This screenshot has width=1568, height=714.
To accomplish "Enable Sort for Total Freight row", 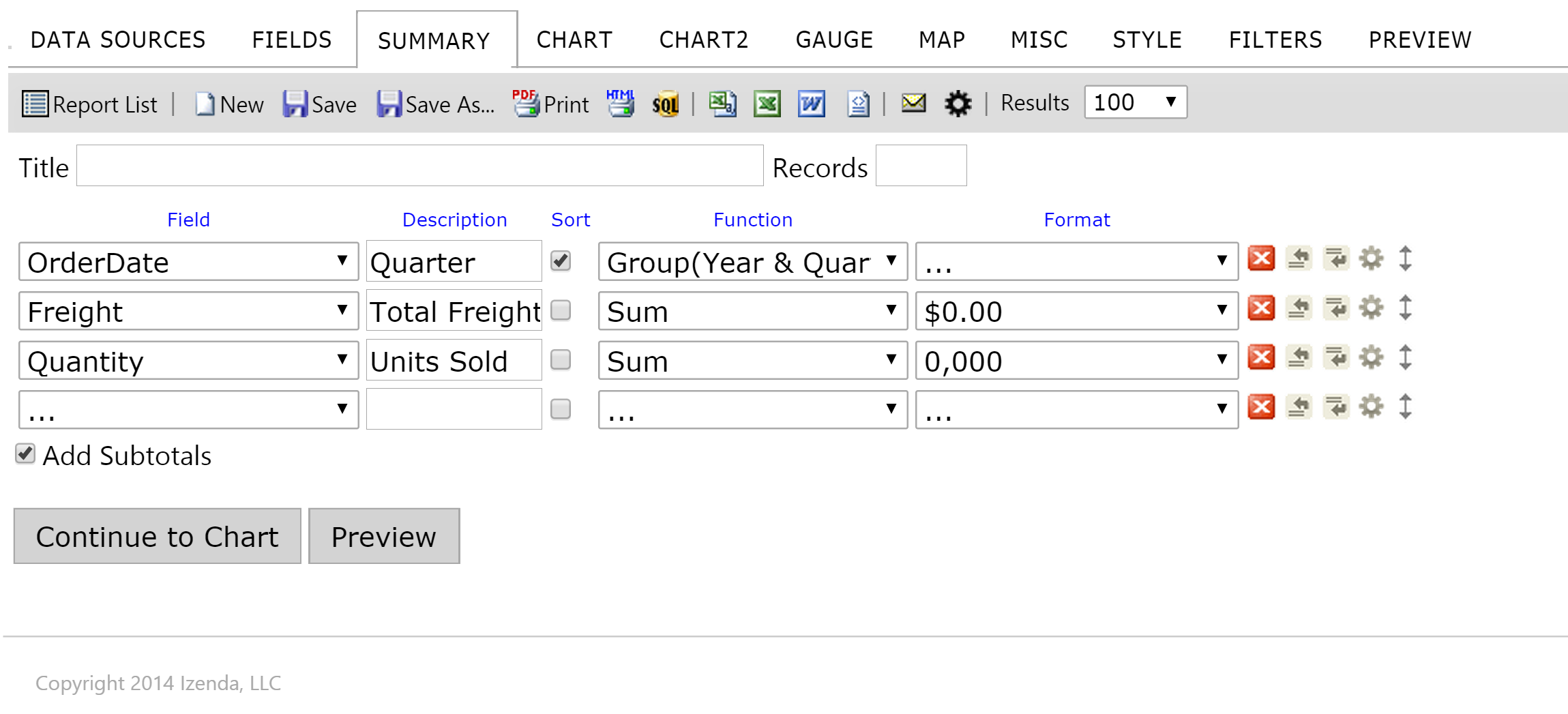I will click(561, 310).
